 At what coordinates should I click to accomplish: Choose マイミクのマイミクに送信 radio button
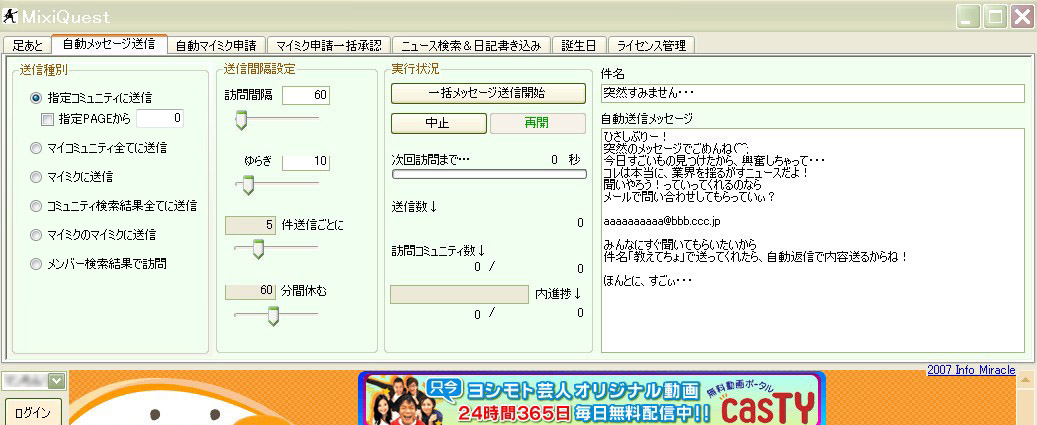[x=93, y=235]
